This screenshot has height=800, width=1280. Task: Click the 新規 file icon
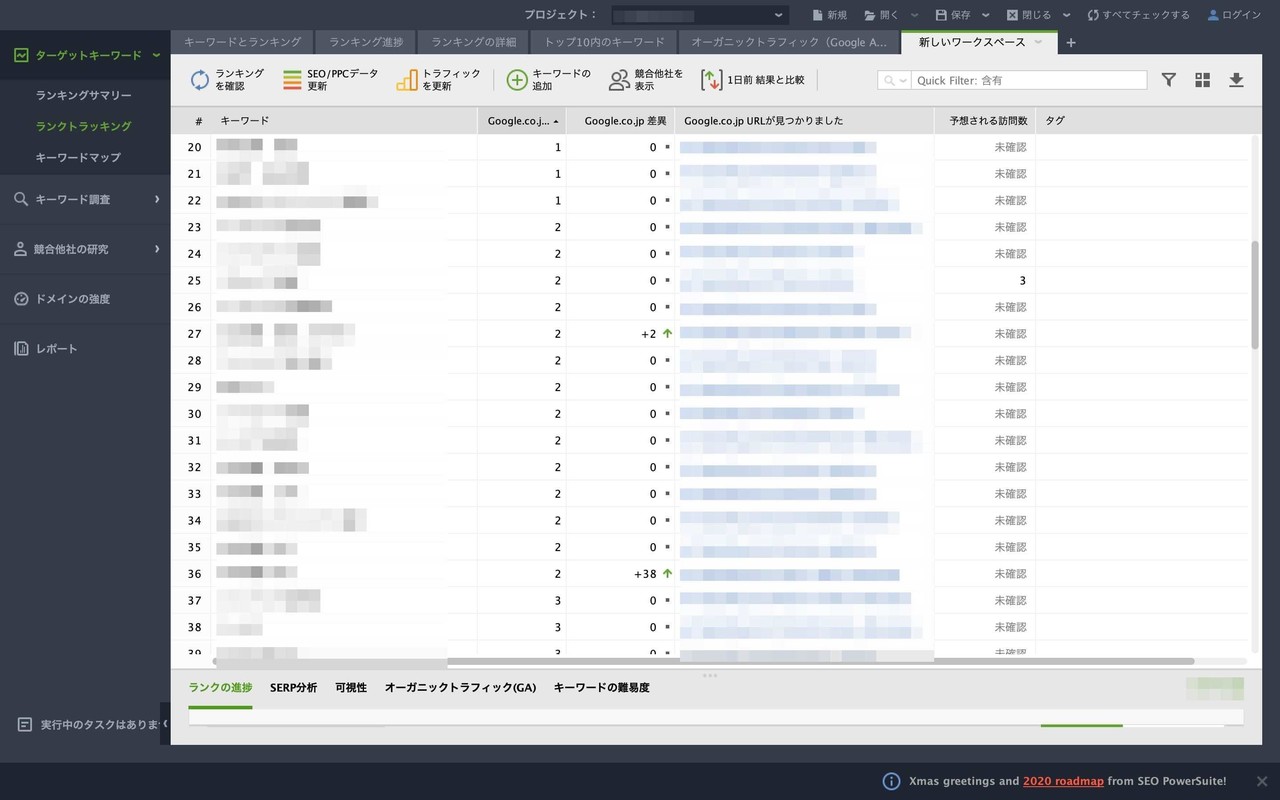point(818,15)
